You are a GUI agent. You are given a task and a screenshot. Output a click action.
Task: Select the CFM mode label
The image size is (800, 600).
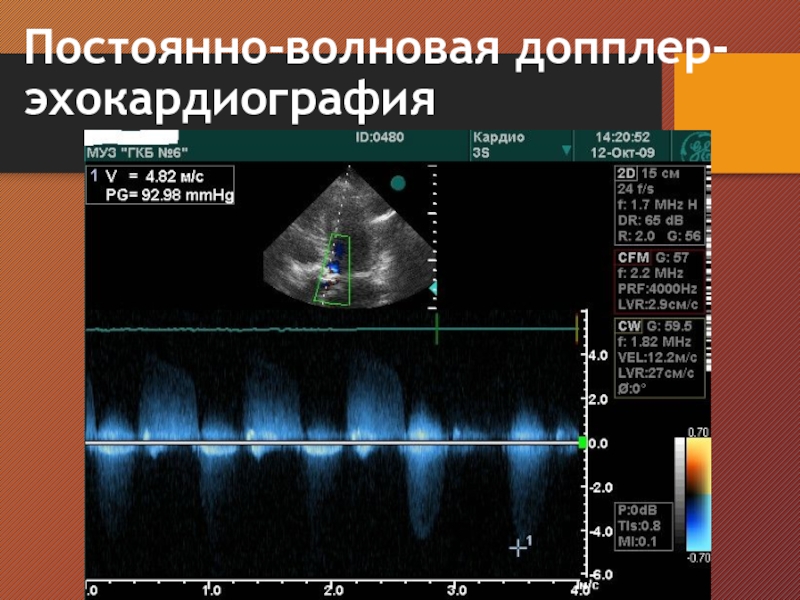[633, 258]
